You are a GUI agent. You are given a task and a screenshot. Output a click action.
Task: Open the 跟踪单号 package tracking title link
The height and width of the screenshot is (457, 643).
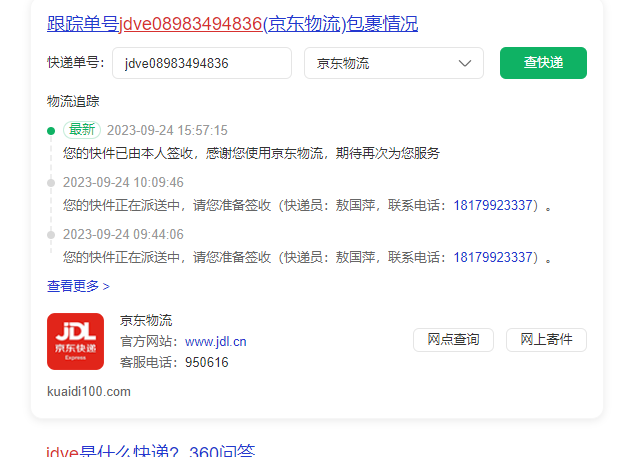[x=232, y=23]
